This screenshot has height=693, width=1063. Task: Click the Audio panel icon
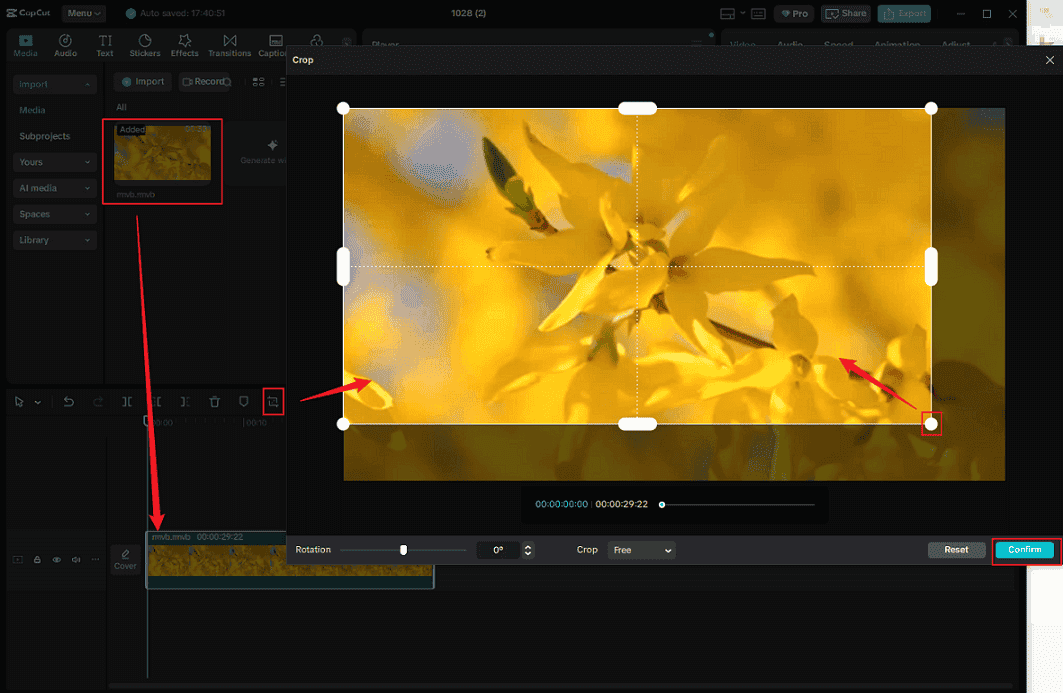coord(65,45)
